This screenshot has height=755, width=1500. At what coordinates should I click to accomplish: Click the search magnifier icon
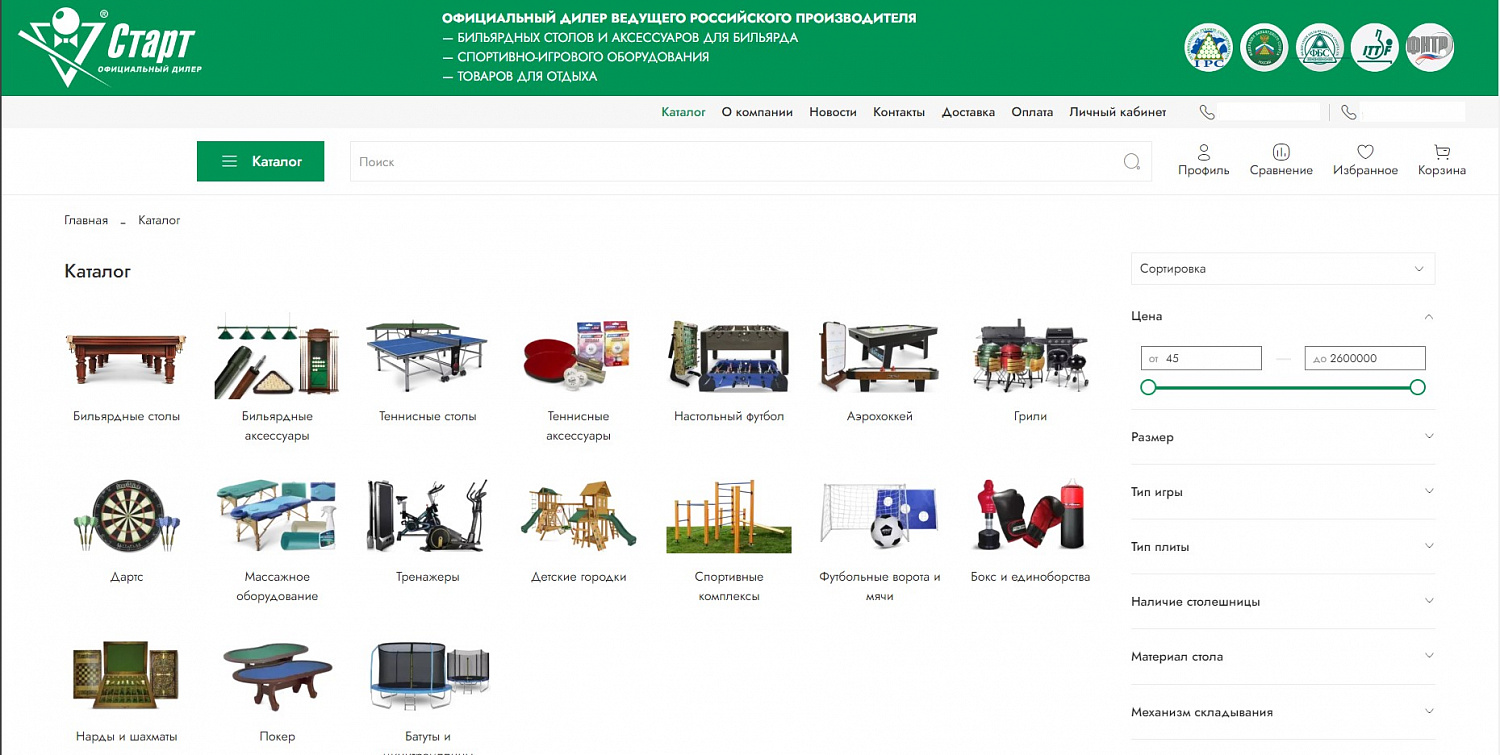[x=1131, y=162]
